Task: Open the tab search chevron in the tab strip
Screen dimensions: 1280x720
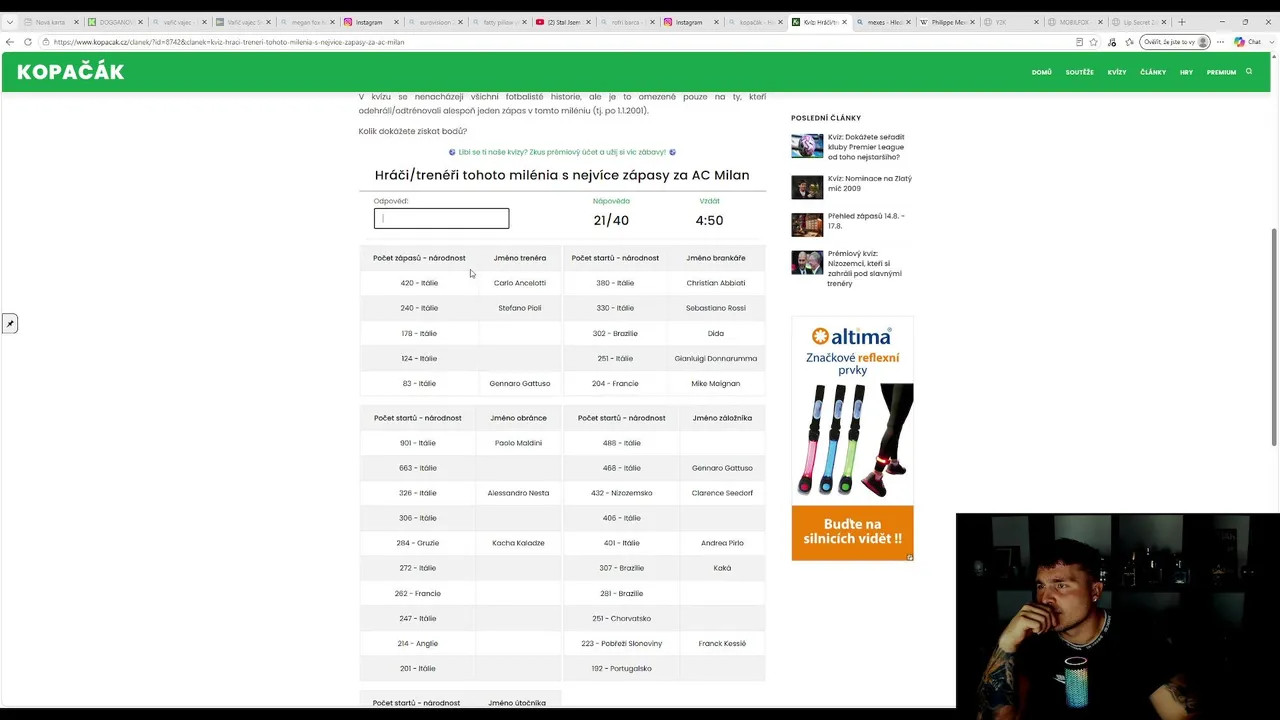Action: [x=9, y=22]
